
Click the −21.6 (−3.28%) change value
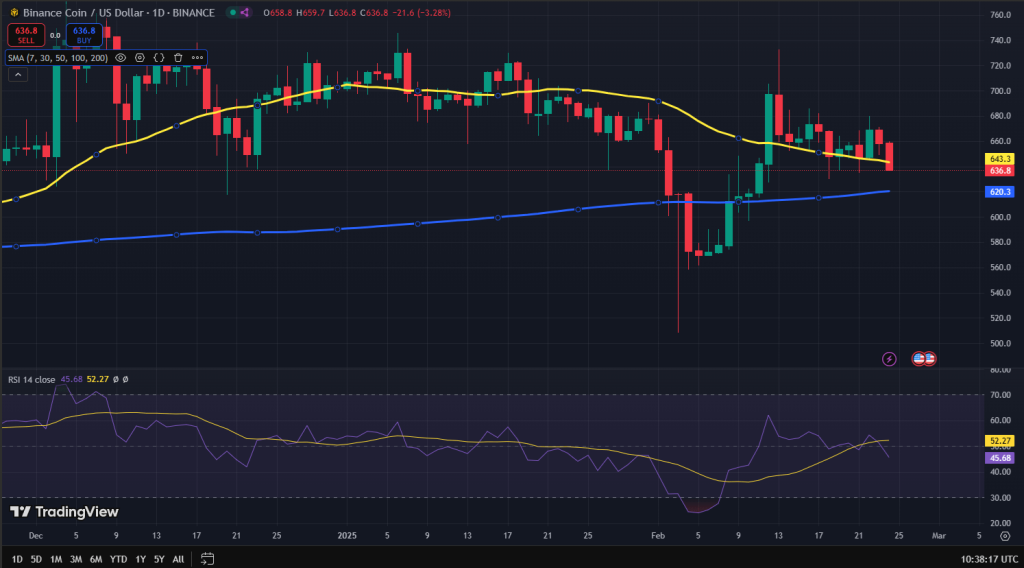[421, 12]
